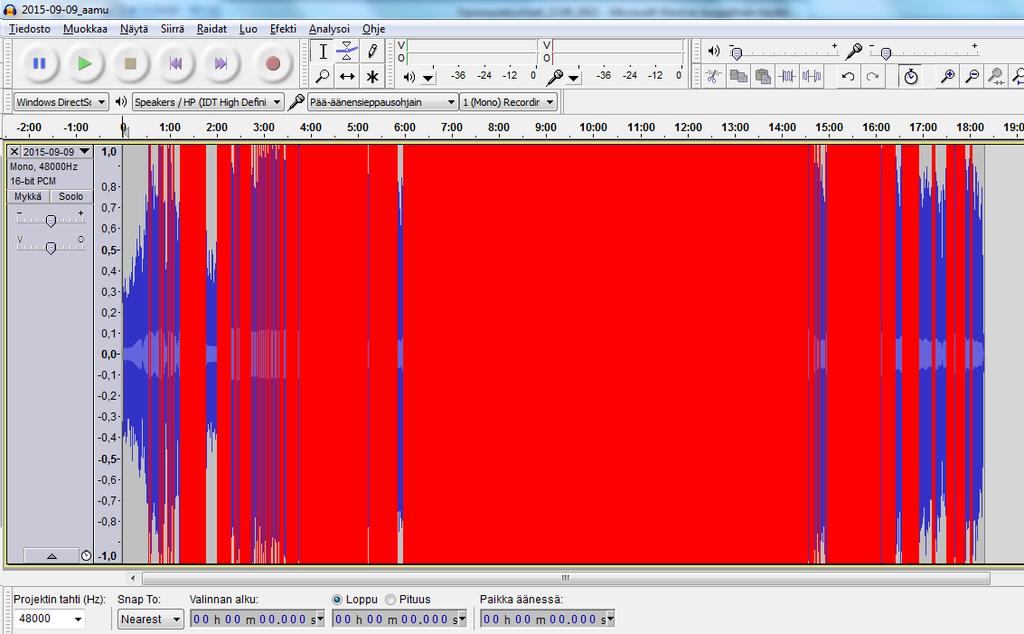Image resolution: width=1024 pixels, height=634 pixels.
Task: Click the Valinnan alku time field
Action: point(257,619)
